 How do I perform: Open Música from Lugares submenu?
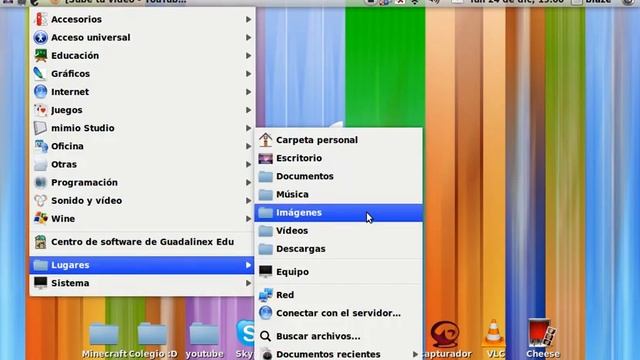coord(339,194)
